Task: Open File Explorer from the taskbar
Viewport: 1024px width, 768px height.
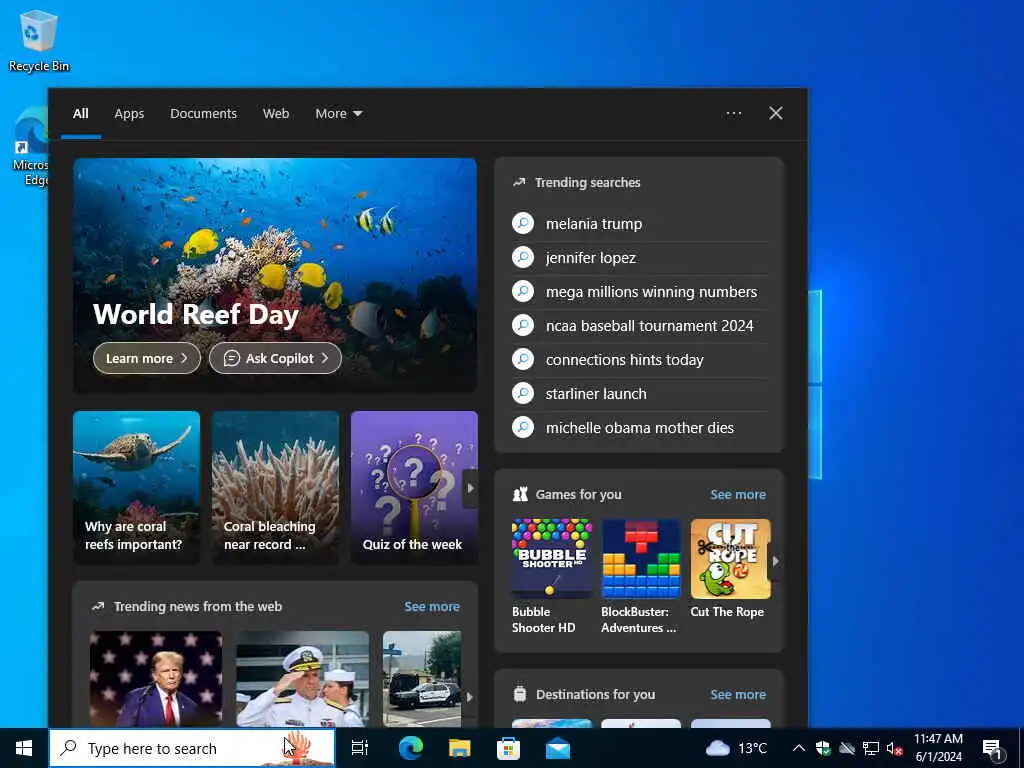Action: click(x=459, y=748)
